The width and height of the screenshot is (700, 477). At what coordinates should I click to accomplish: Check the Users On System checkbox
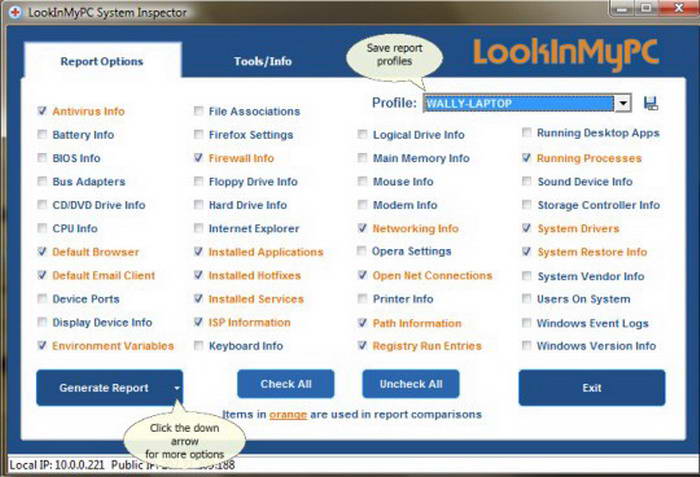(x=527, y=298)
